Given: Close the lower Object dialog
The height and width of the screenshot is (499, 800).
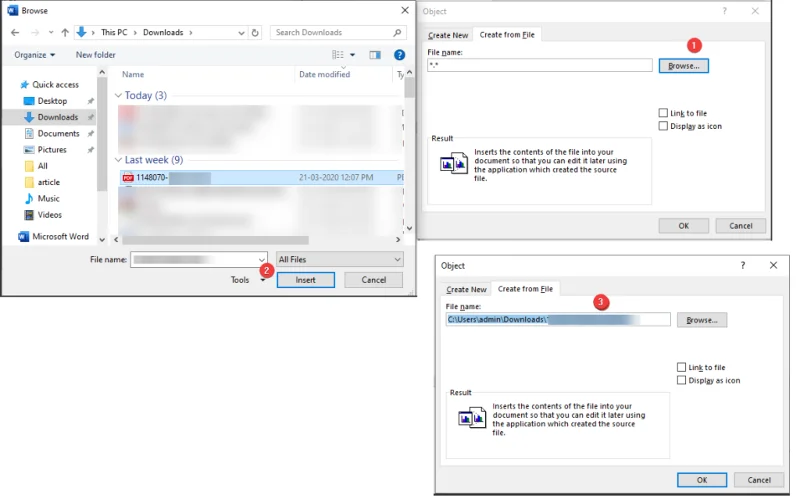Looking at the screenshot, I should tap(773, 265).
